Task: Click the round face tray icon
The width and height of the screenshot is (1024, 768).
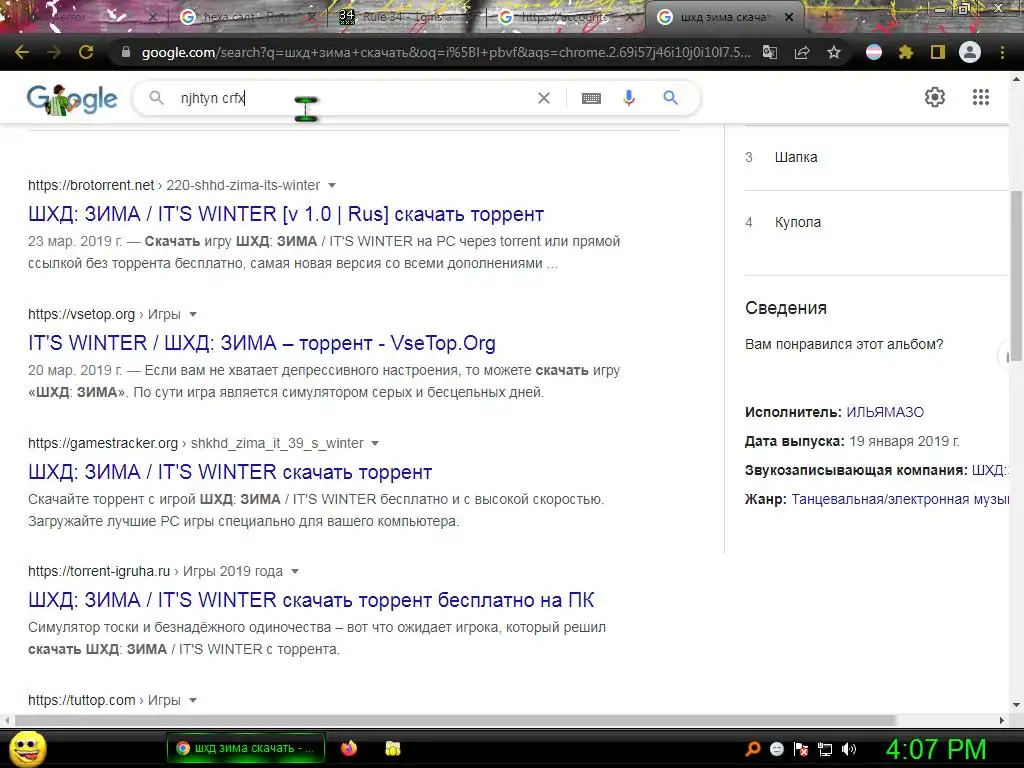Action: tap(776, 749)
